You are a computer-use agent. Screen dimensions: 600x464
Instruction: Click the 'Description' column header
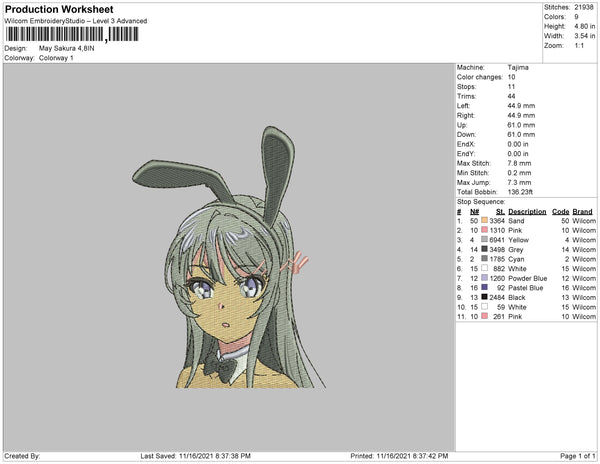point(527,212)
